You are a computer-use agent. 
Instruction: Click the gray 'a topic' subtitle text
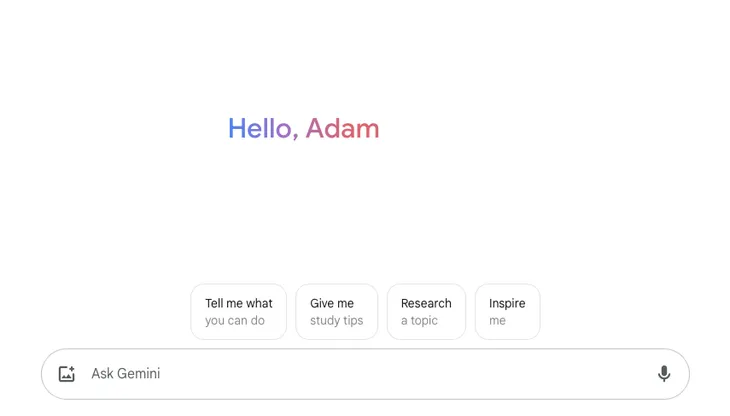pyautogui.click(x=419, y=321)
